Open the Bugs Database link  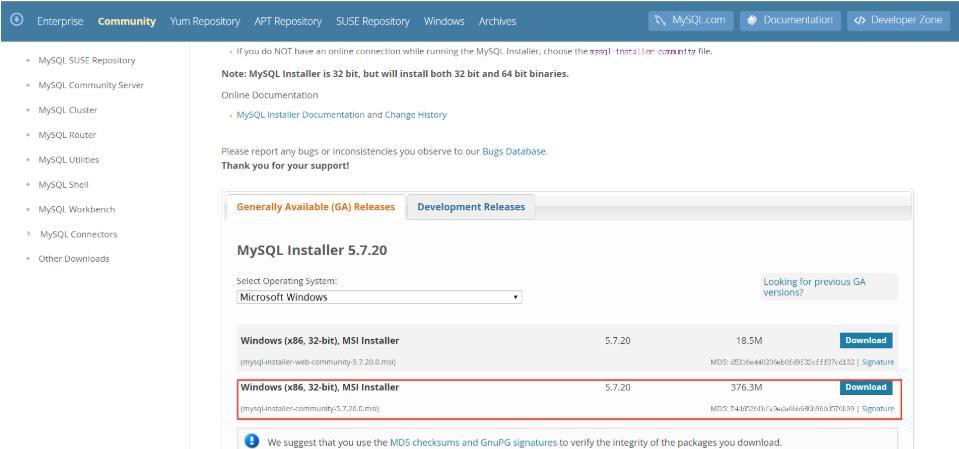[x=514, y=151]
